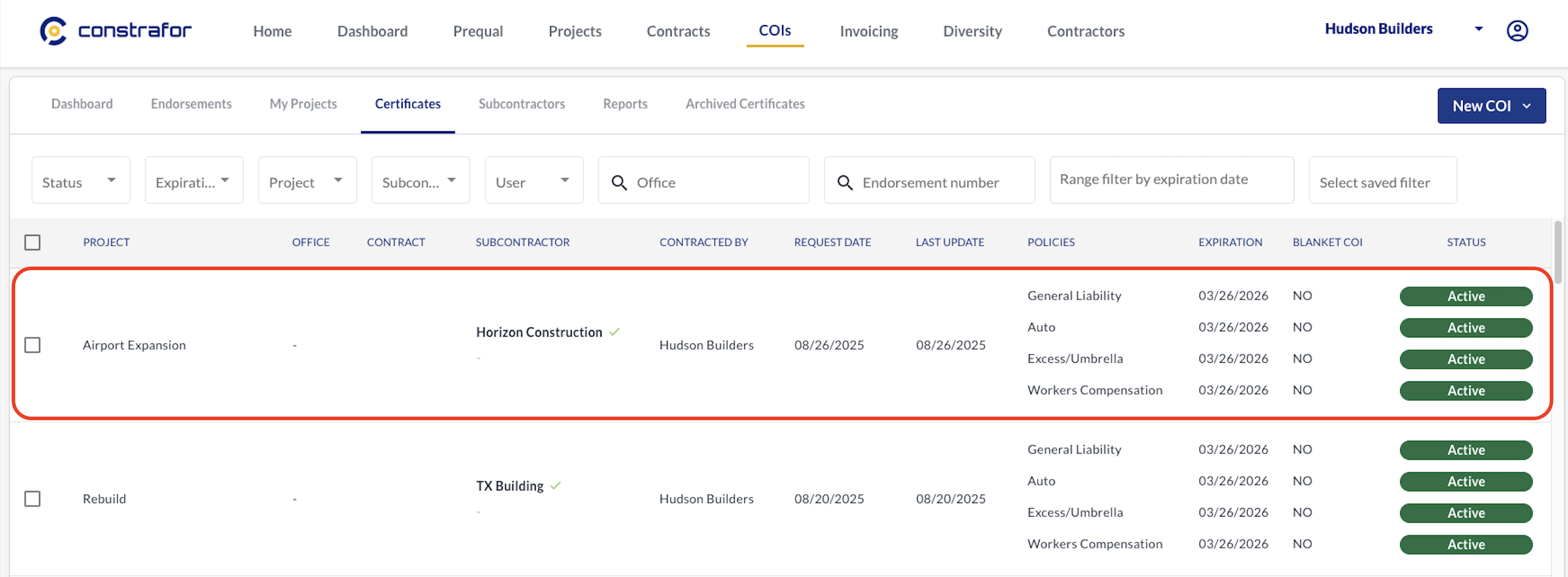Sort by the CONTRACTED BY column header
This screenshot has height=577, width=1568.
coord(703,242)
